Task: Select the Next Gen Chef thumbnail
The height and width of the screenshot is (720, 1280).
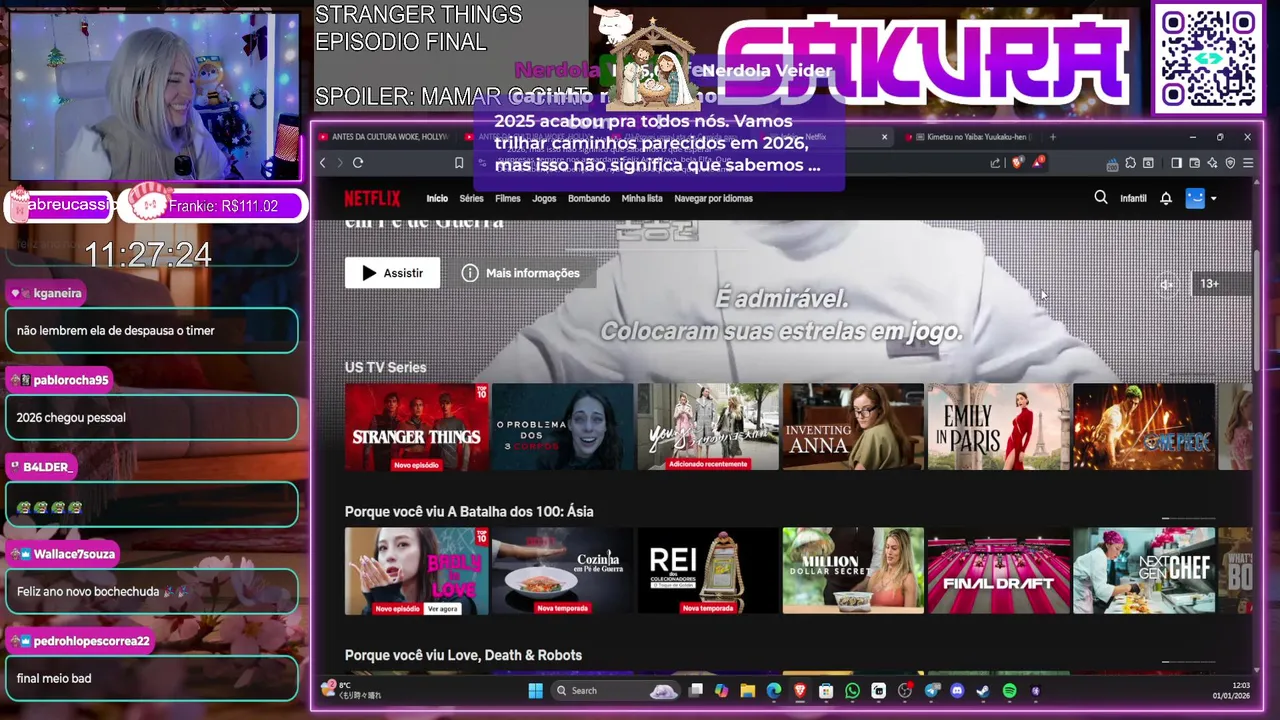Action: pos(1144,571)
